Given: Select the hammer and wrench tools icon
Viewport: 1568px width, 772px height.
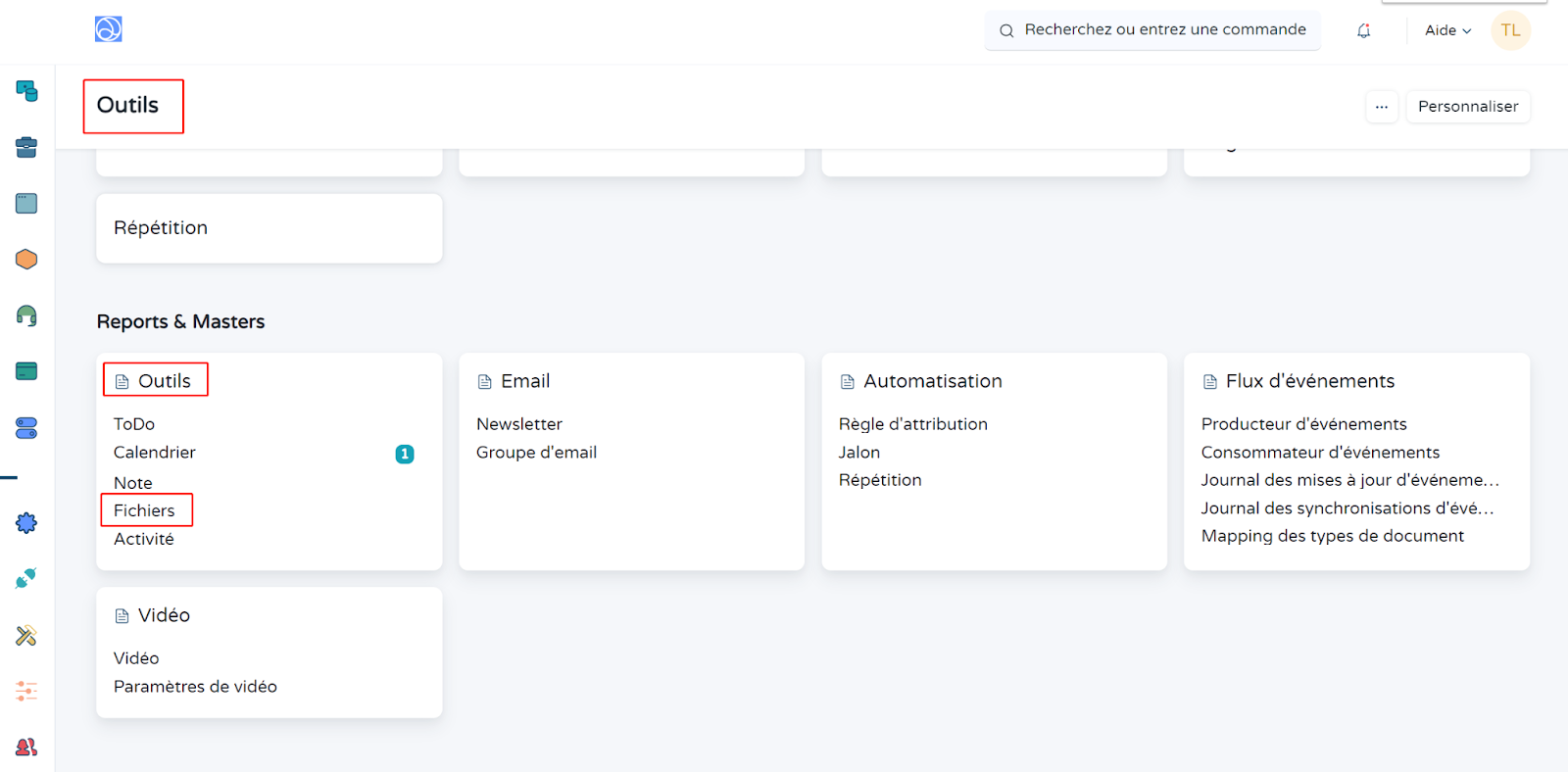Looking at the screenshot, I should 26,635.
